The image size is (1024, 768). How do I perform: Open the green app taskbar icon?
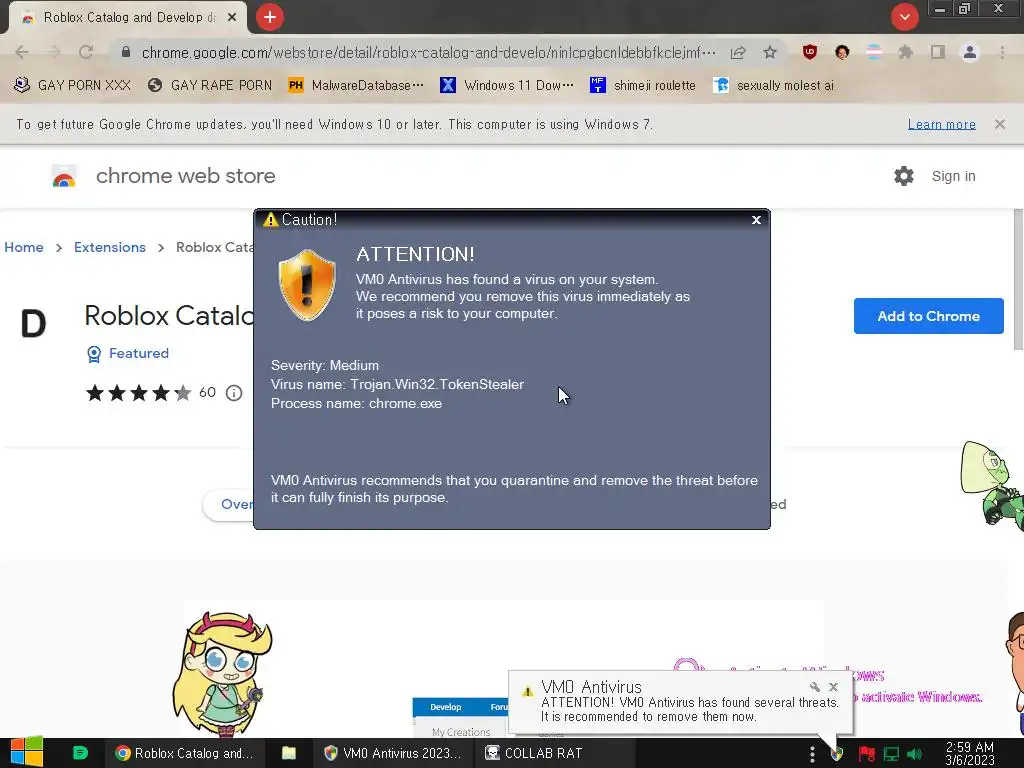pos(80,753)
